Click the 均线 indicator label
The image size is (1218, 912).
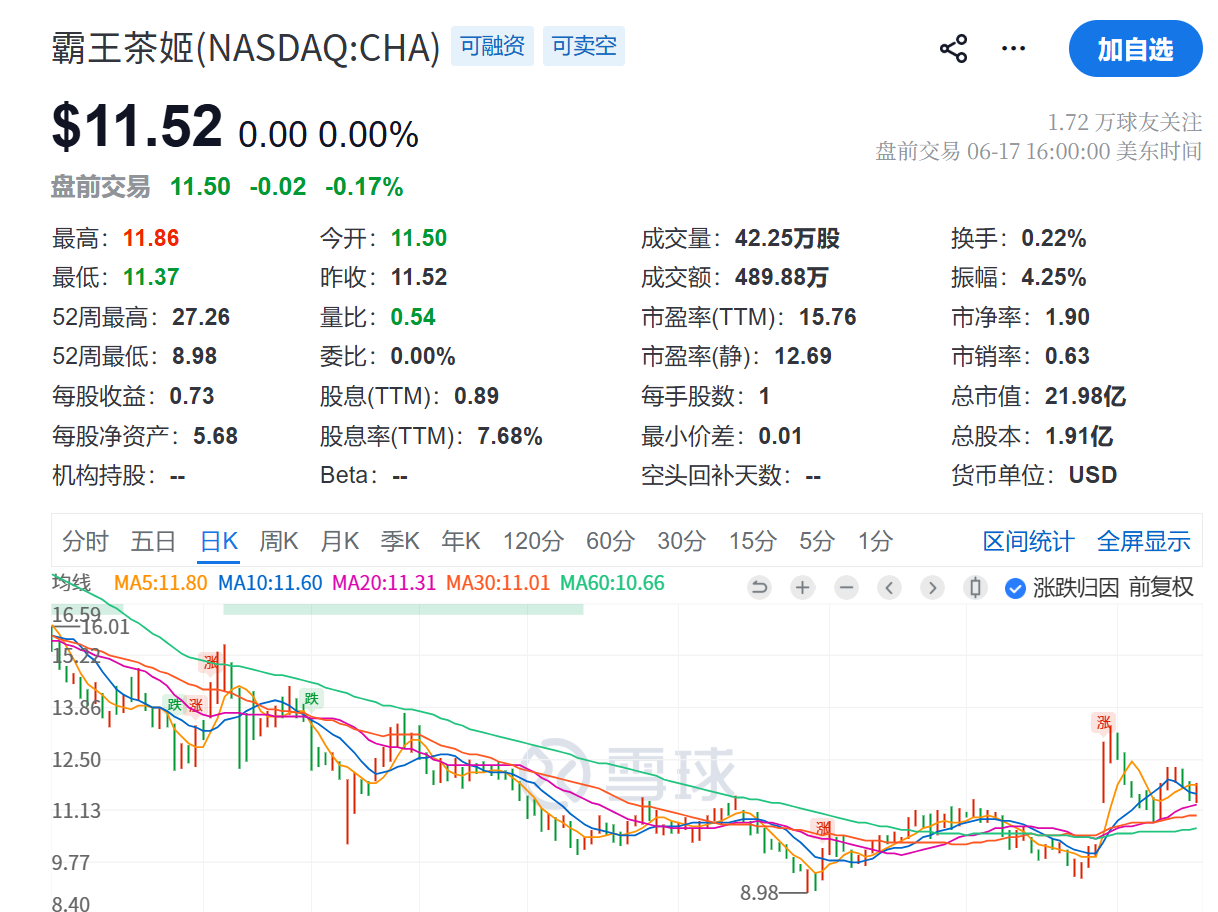tap(71, 582)
